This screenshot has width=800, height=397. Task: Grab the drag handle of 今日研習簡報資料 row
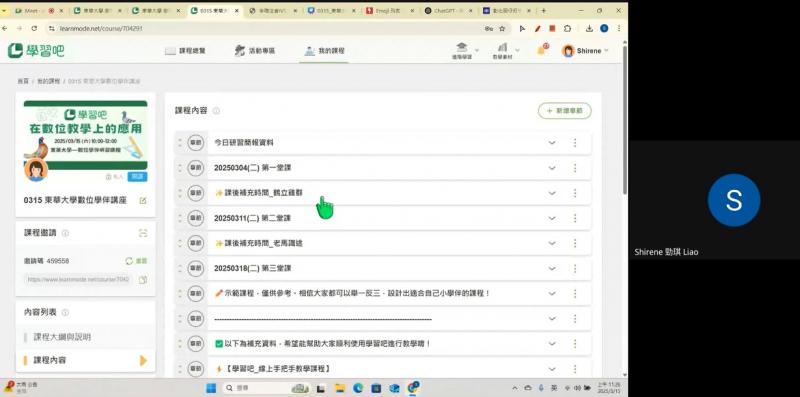(x=180, y=143)
